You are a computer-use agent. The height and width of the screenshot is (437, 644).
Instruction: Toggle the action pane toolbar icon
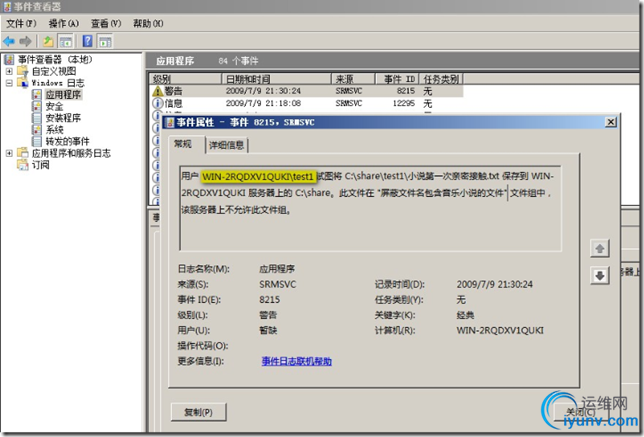[106, 41]
